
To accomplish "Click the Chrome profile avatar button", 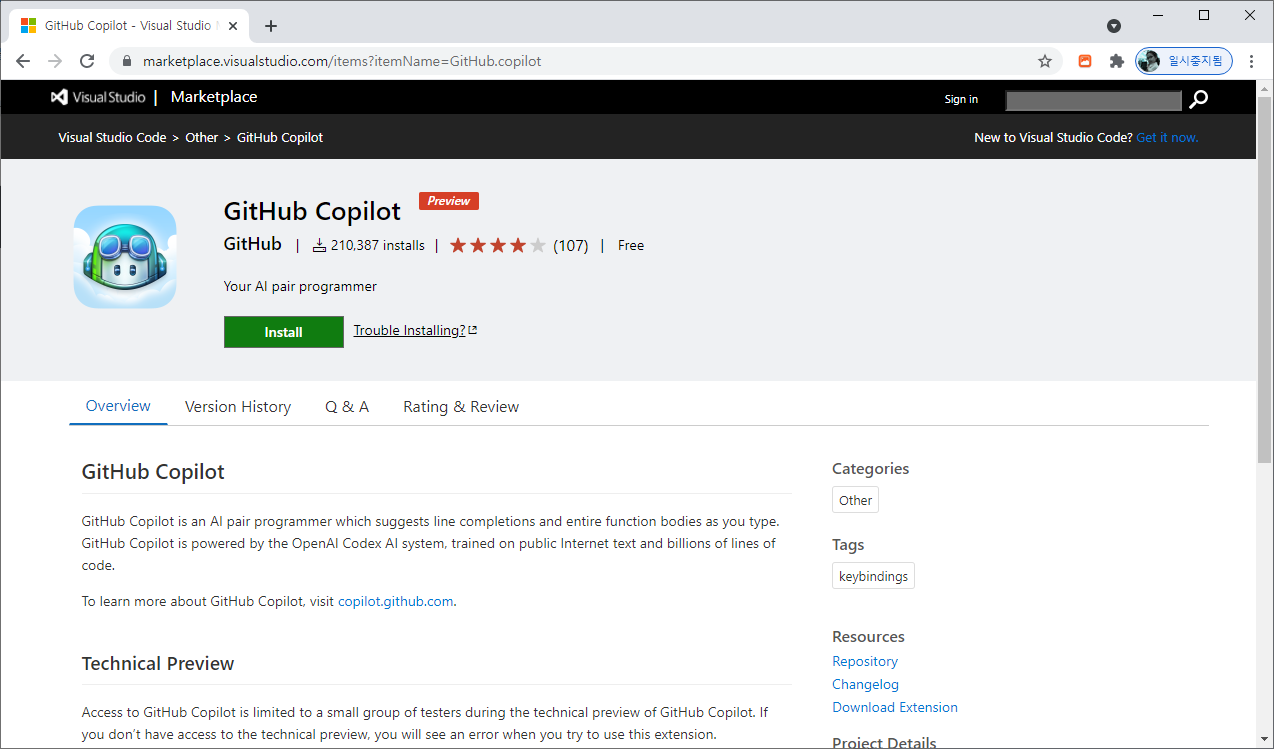I will pos(1184,61).
